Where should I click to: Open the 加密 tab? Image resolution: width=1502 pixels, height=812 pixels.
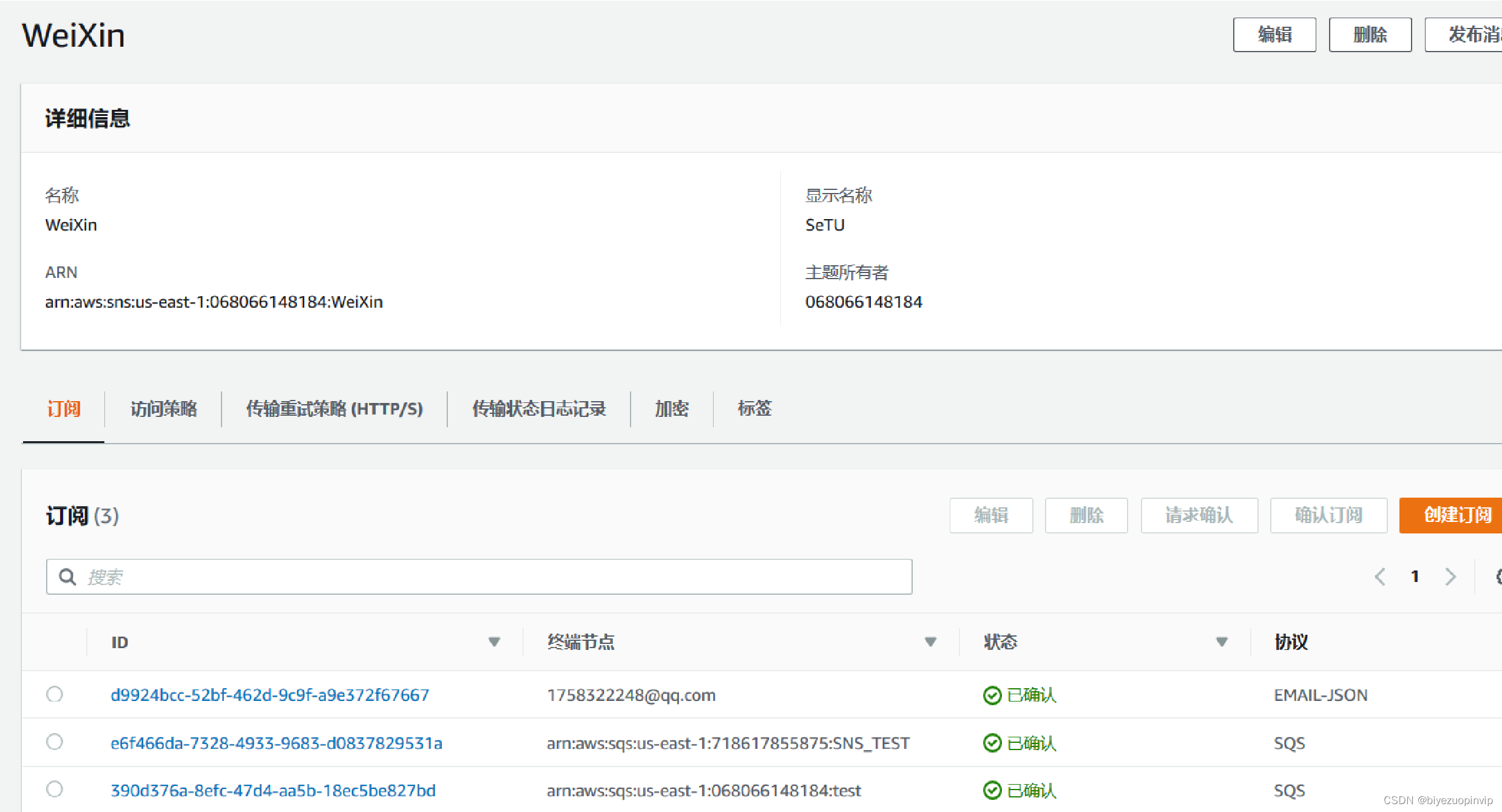(x=672, y=409)
